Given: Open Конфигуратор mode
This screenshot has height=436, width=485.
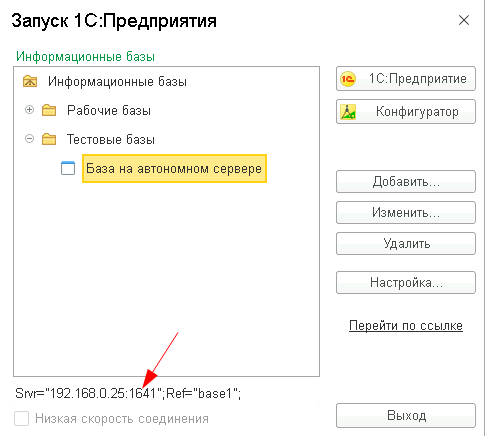Looking at the screenshot, I should coord(406,111).
